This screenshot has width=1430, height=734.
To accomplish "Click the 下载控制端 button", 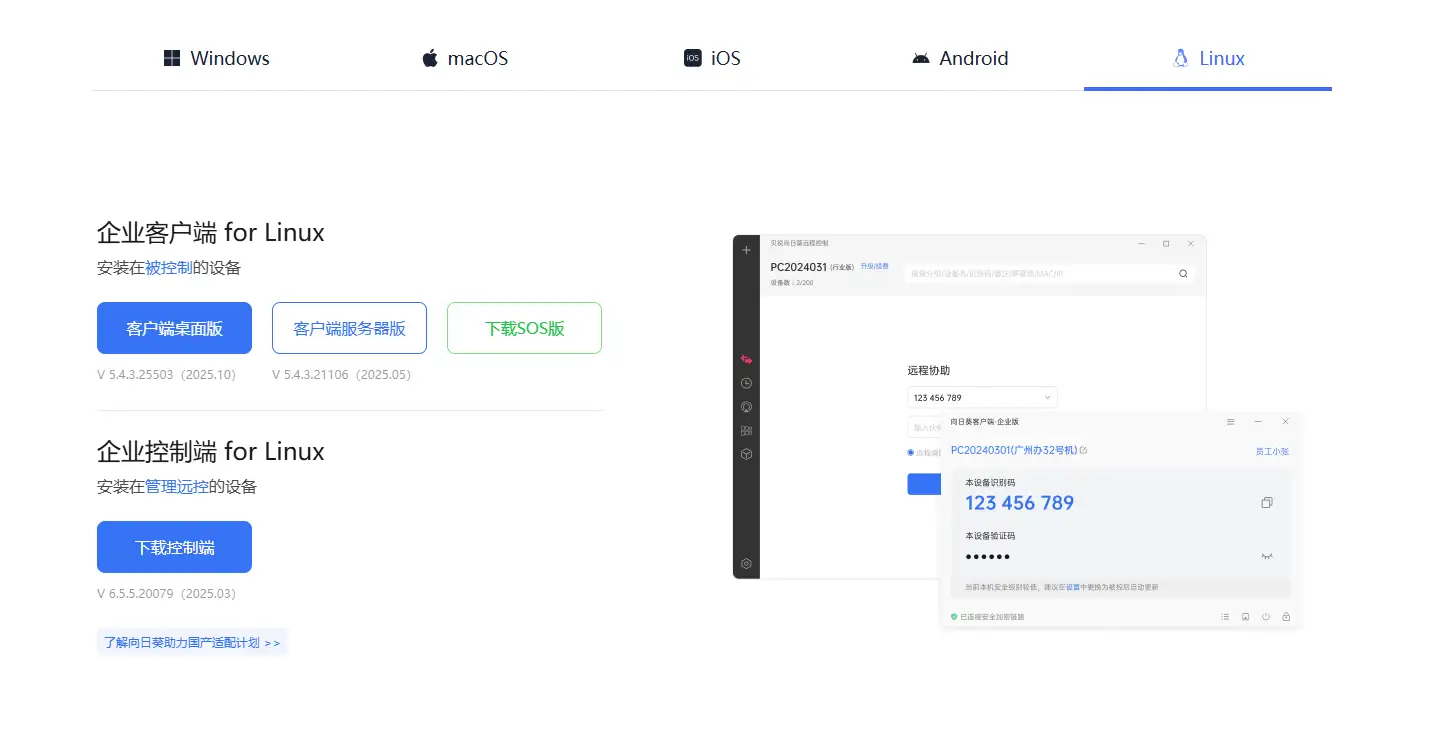I will tap(174, 547).
